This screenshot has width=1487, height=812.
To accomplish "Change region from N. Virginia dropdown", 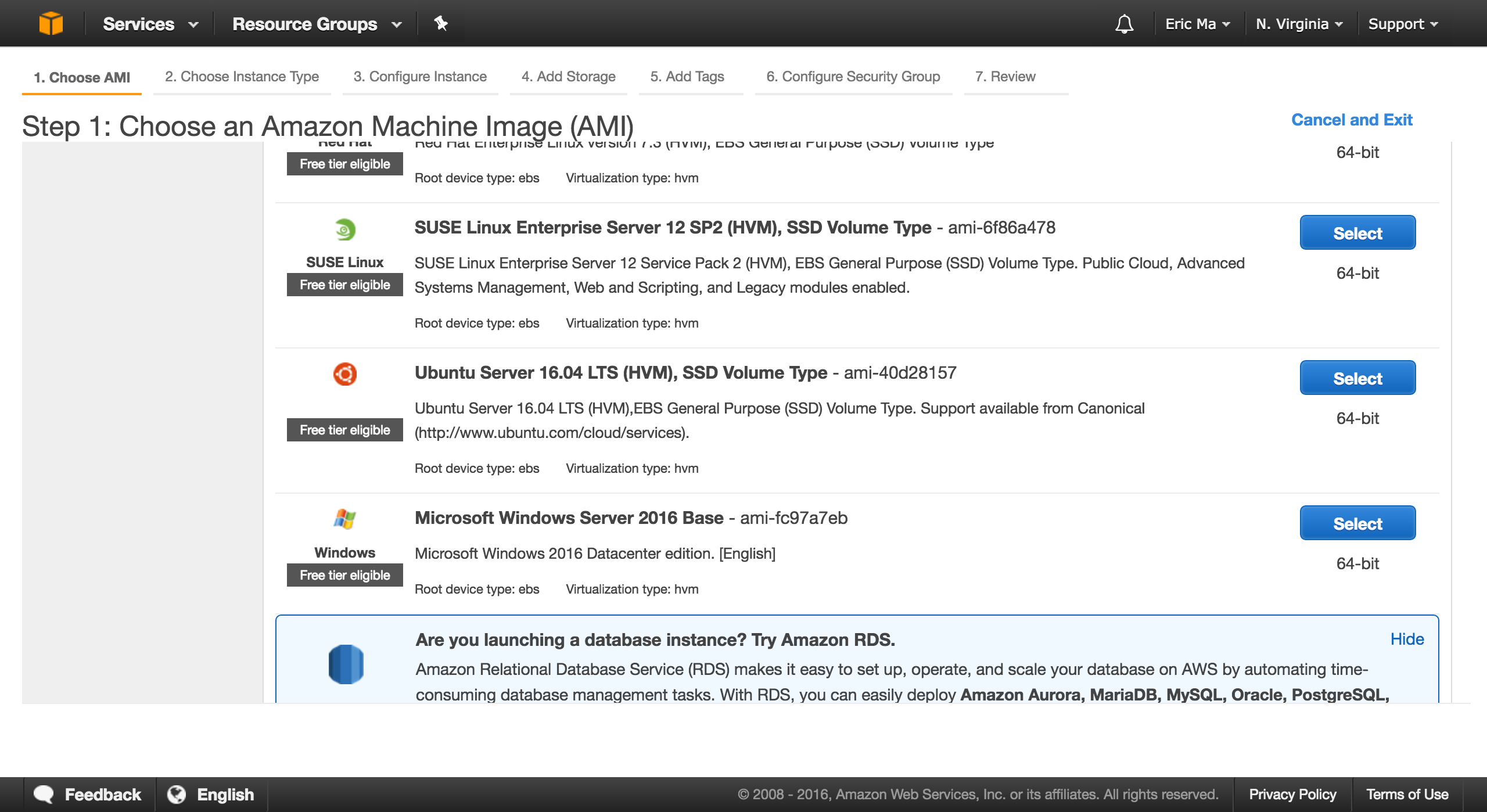I will (1299, 24).
